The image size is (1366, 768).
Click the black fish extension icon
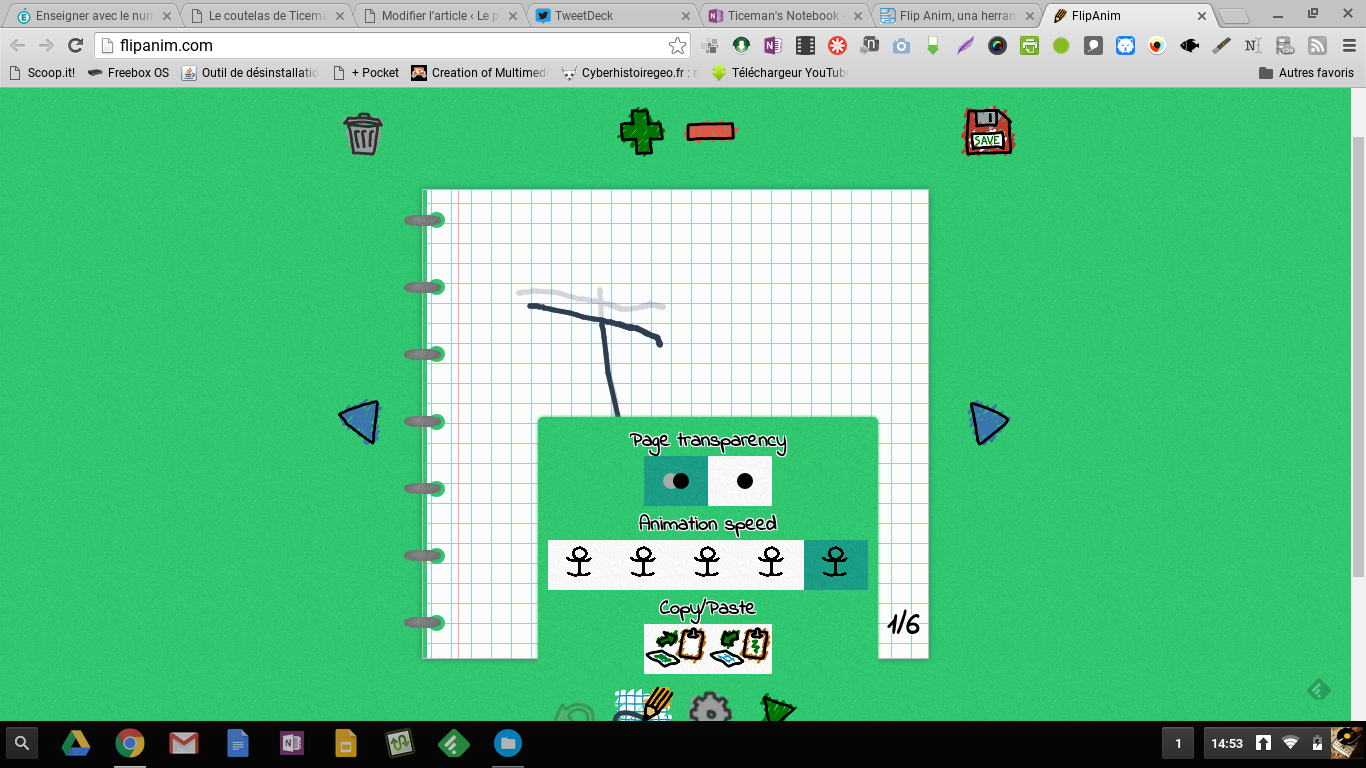[1190, 45]
